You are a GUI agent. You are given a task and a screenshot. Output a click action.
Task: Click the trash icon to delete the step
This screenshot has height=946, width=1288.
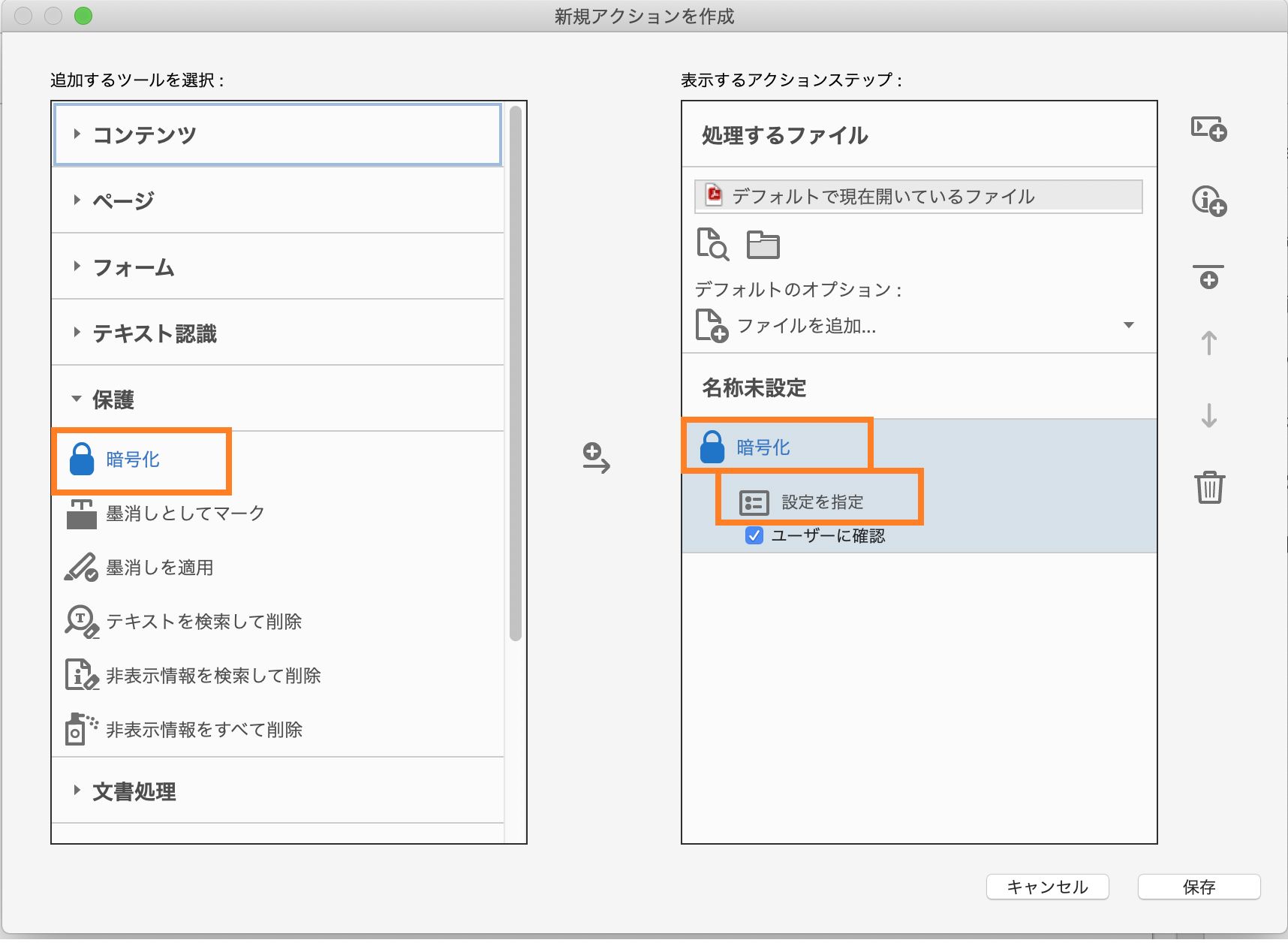click(1209, 489)
